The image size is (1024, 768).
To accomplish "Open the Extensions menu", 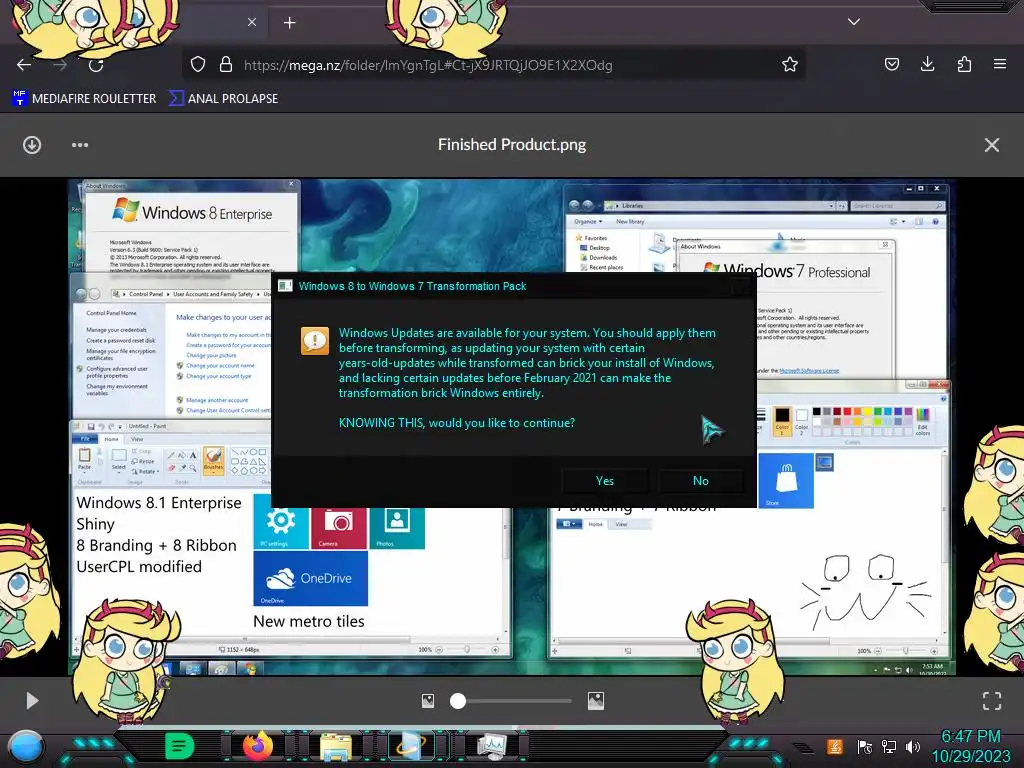I will [x=964, y=64].
